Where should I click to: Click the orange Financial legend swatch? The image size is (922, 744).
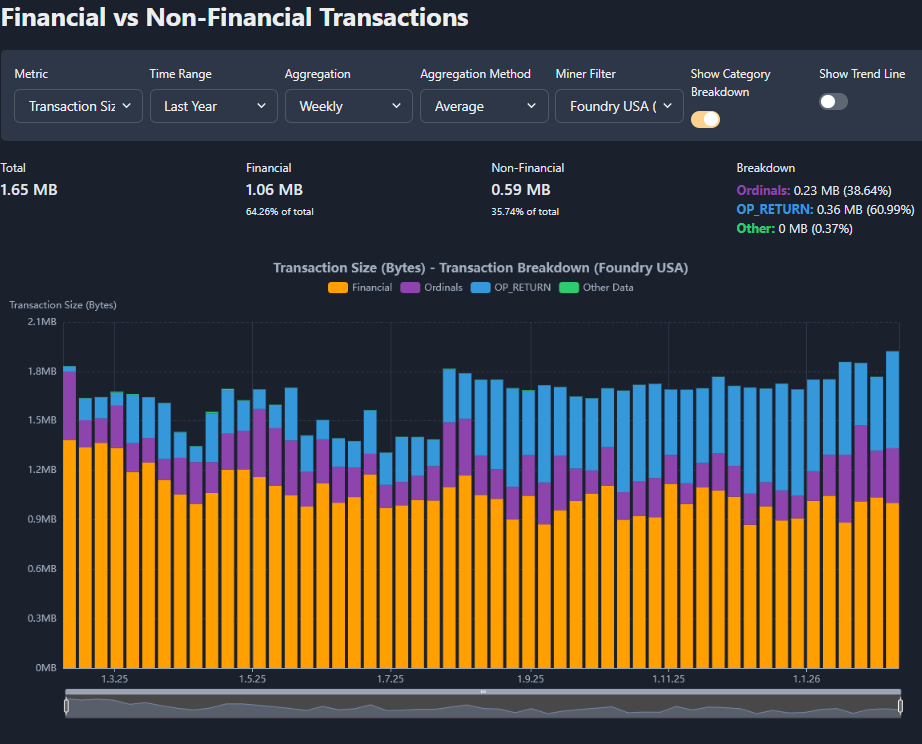pyautogui.click(x=338, y=288)
